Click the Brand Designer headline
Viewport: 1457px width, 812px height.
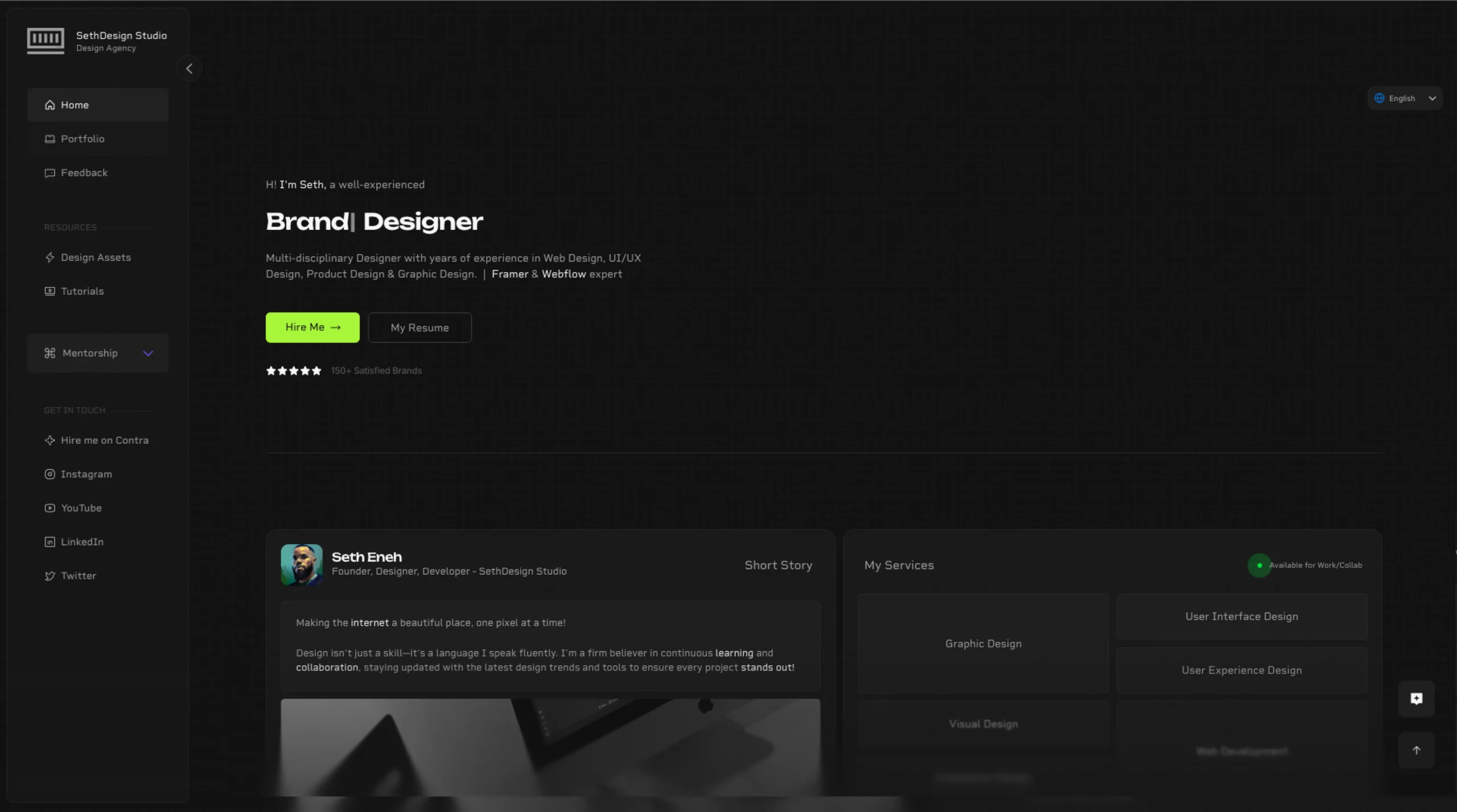(374, 222)
